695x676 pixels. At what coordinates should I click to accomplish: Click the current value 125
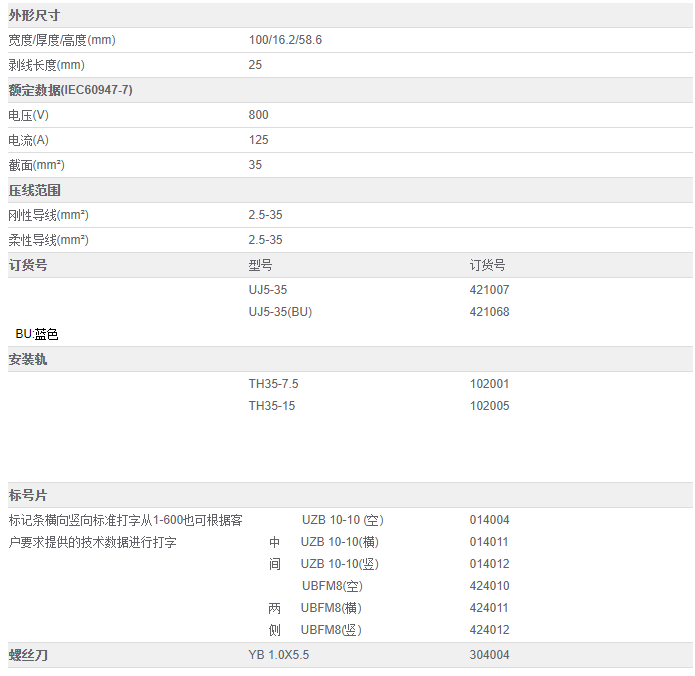(258, 140)
